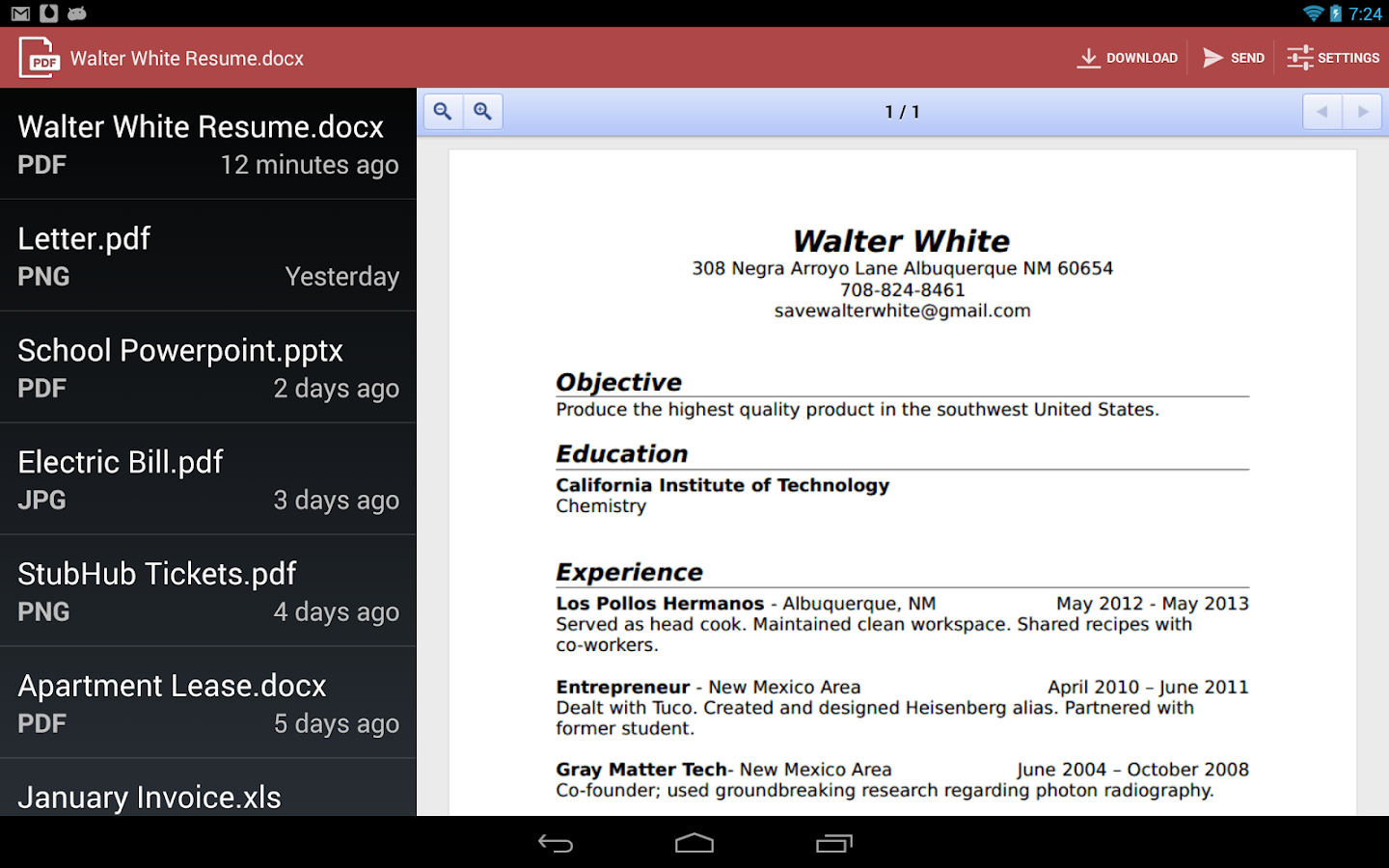Screen dimensions: 1389x868
Task: Select the Electric Bill.pdf entry
Action: click(208, 479)
